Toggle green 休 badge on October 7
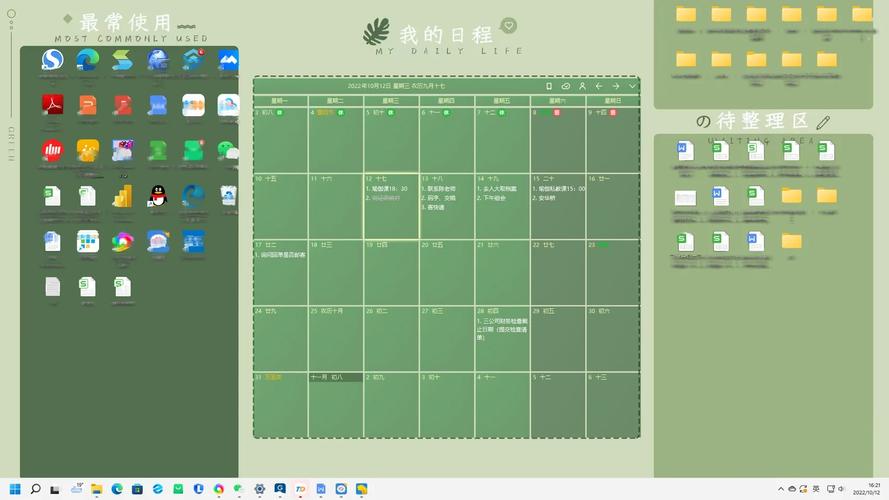The height and width of the screenshot is (500, 889). coord(502,112)
